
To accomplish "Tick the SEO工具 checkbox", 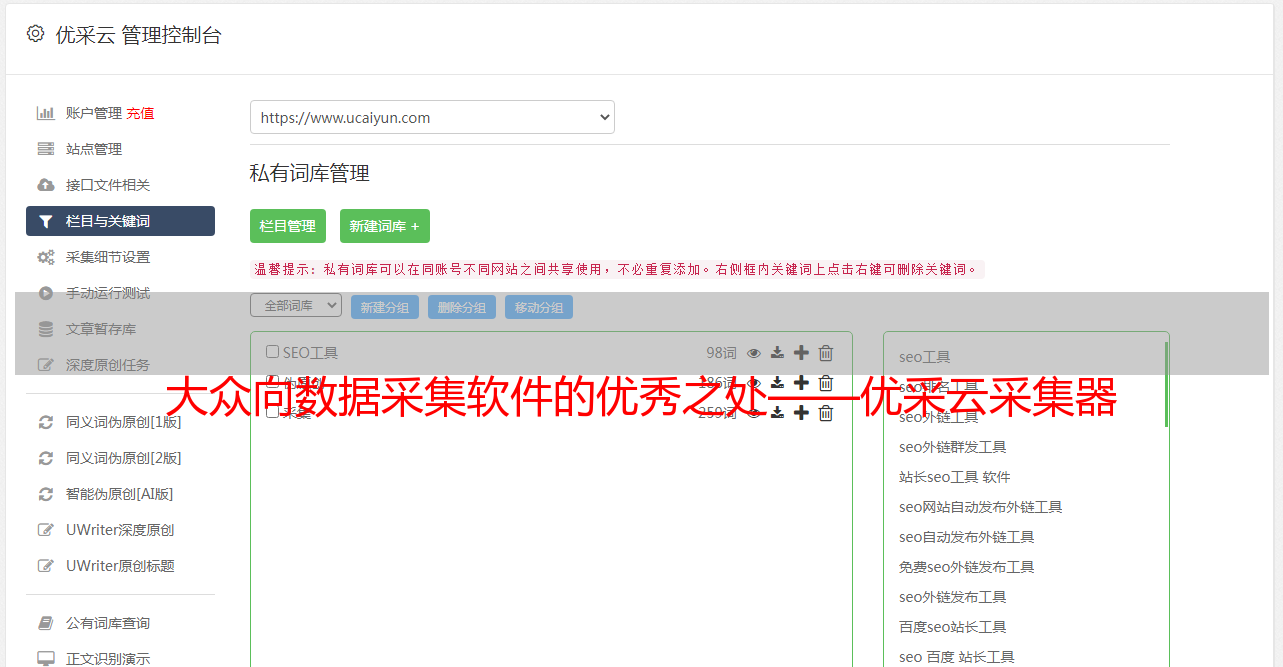I will [272, 352].
